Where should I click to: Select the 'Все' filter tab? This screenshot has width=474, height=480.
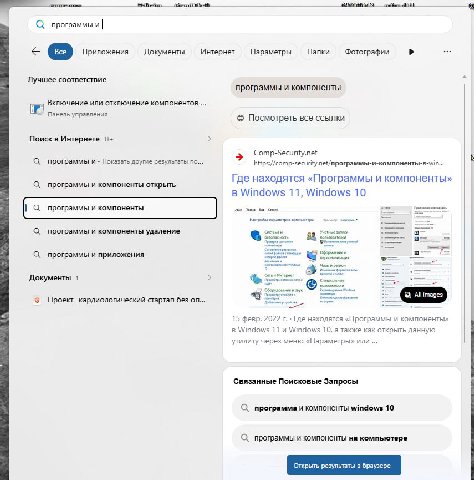[x=60, y=52]
